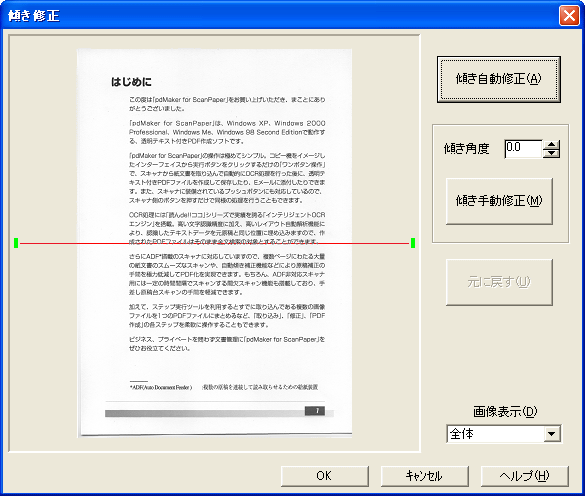Open help with the ヘルプ(H) button
The height and width of the screenshot is (496, 585).
click(x=525, y=476)
